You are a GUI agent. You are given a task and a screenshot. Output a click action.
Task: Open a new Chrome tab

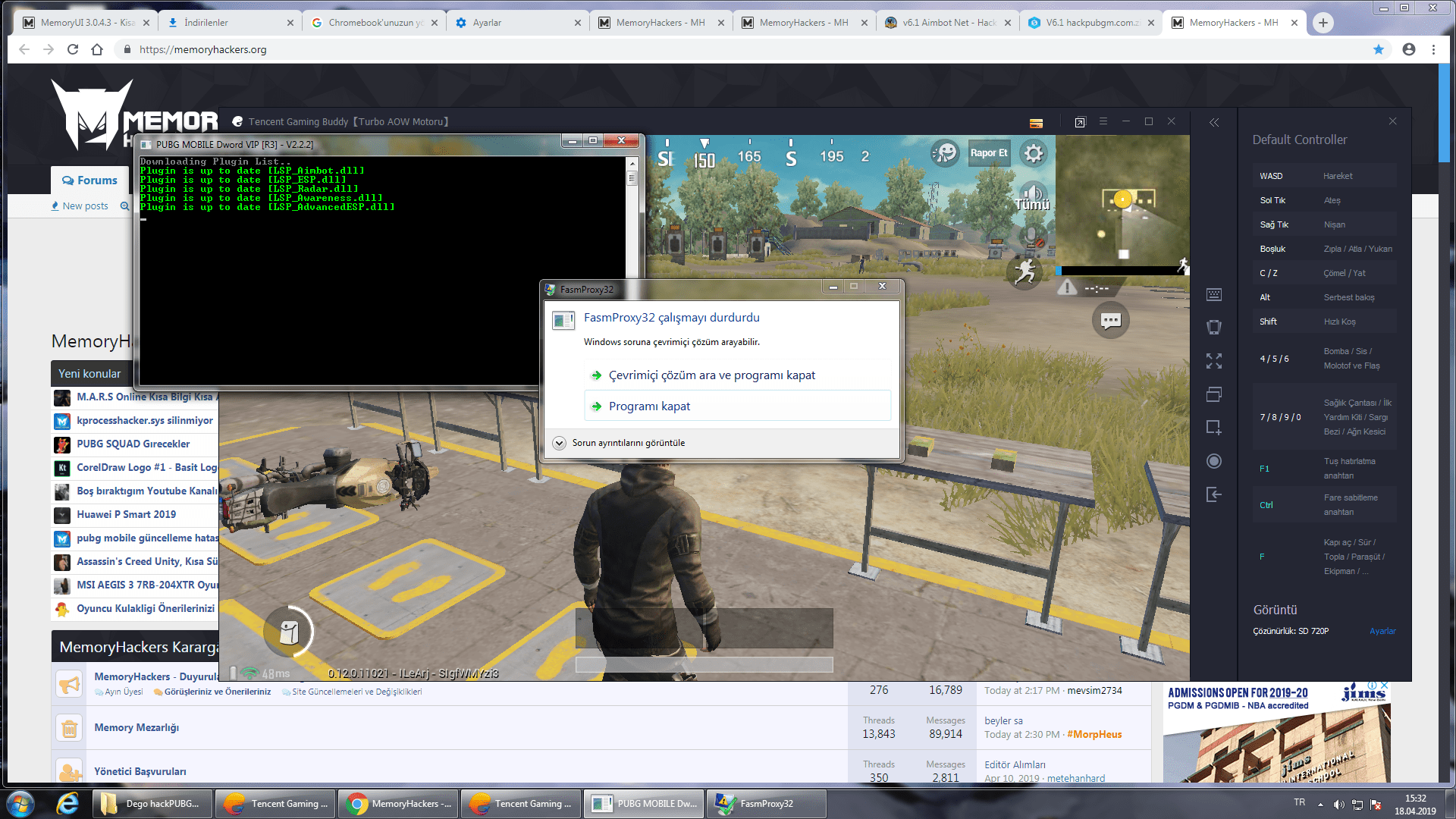click(1323, 23)
